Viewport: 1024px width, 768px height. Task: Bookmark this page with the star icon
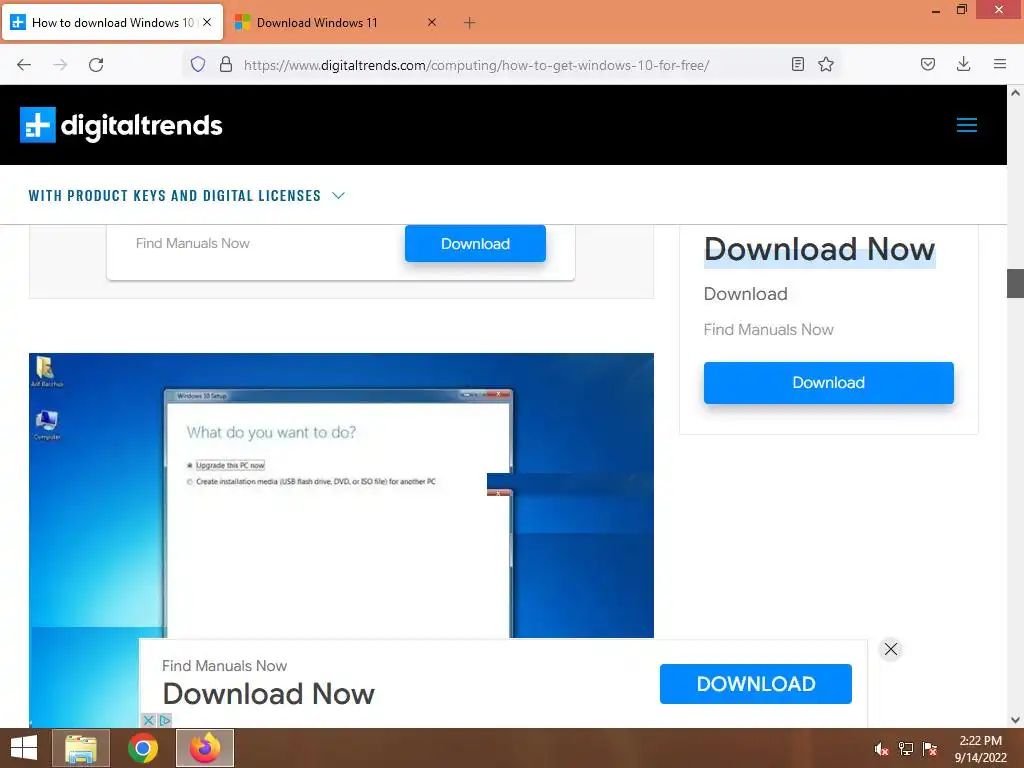pos(826,64)
